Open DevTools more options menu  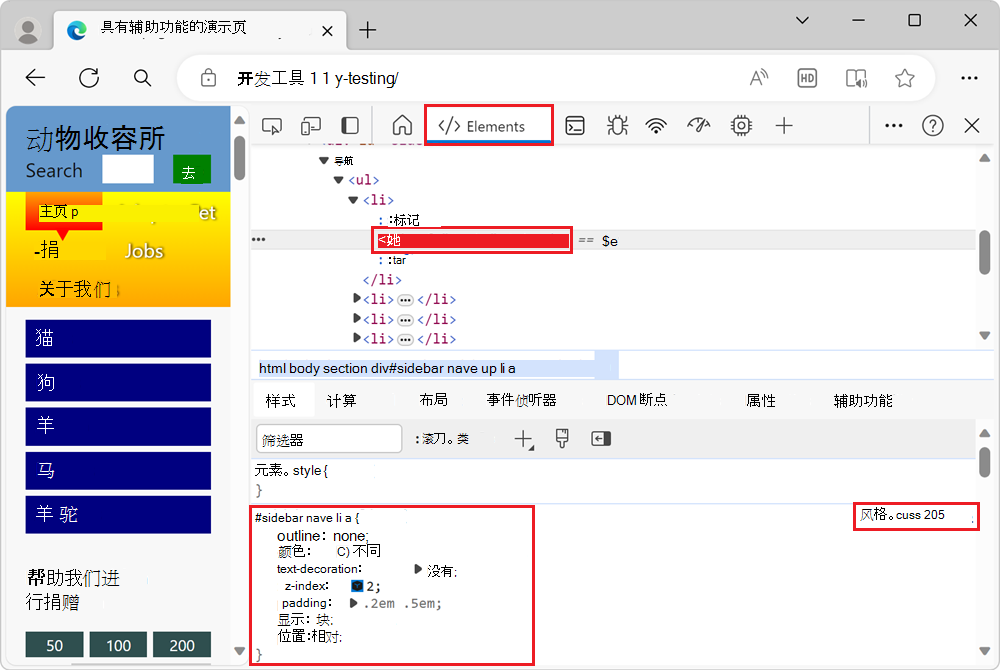(x=894, y=125)
